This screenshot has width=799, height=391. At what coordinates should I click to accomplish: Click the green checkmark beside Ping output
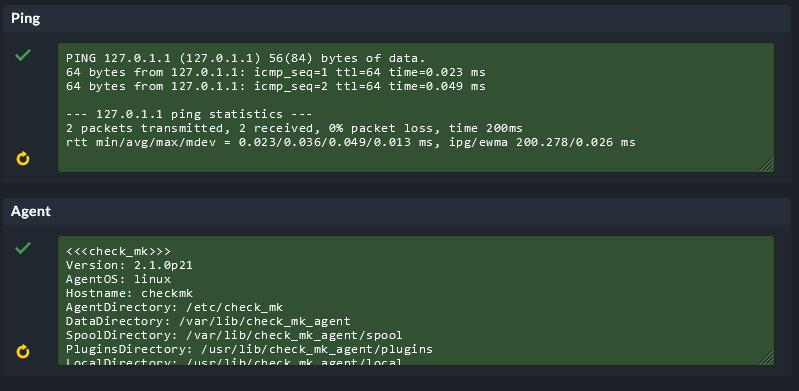pyautogui.click(x=23, y=55)
